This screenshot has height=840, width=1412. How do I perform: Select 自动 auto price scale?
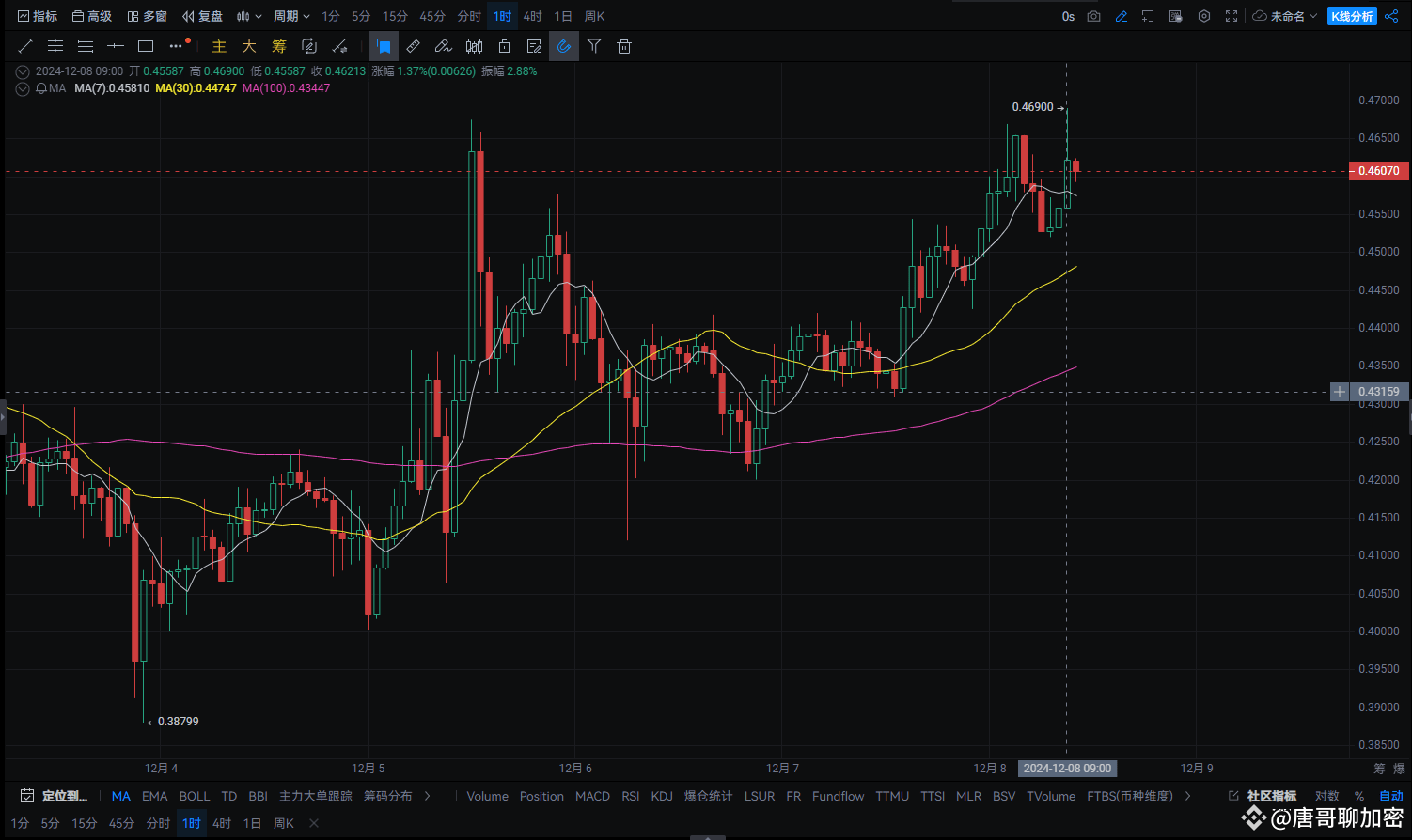[x=1391, y=796]
